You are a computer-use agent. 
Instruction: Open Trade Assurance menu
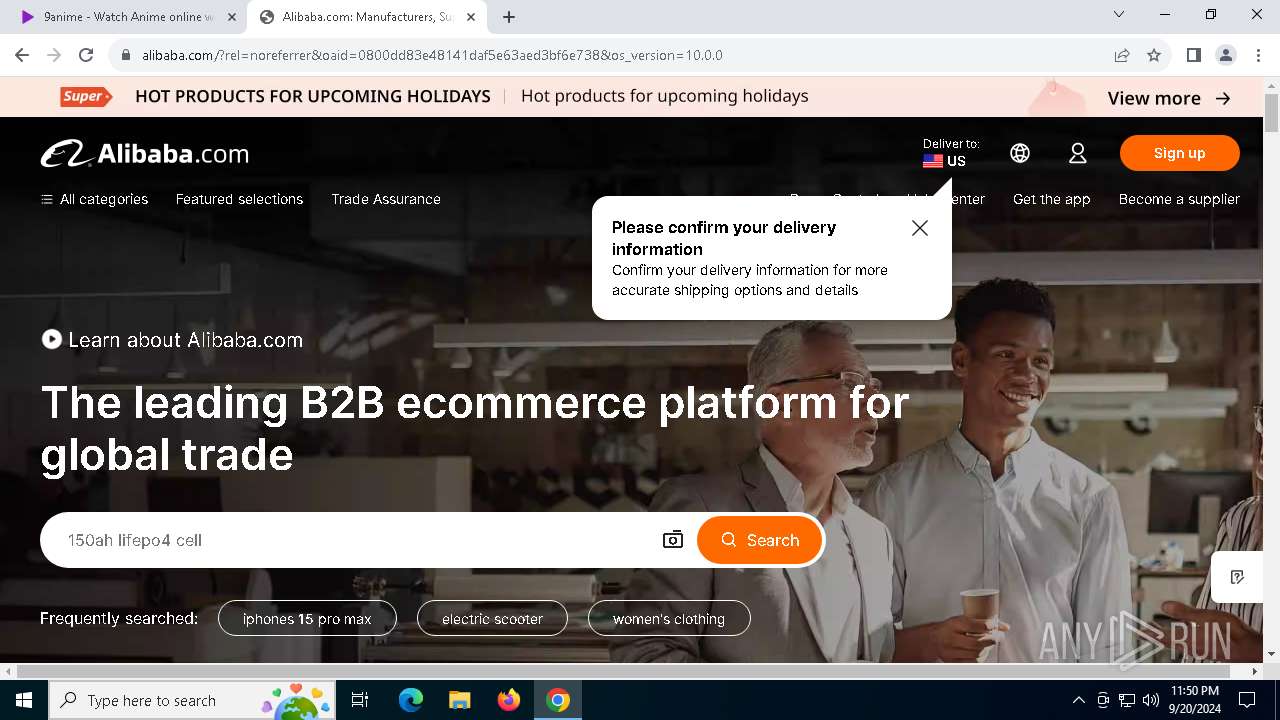point(386,199)
